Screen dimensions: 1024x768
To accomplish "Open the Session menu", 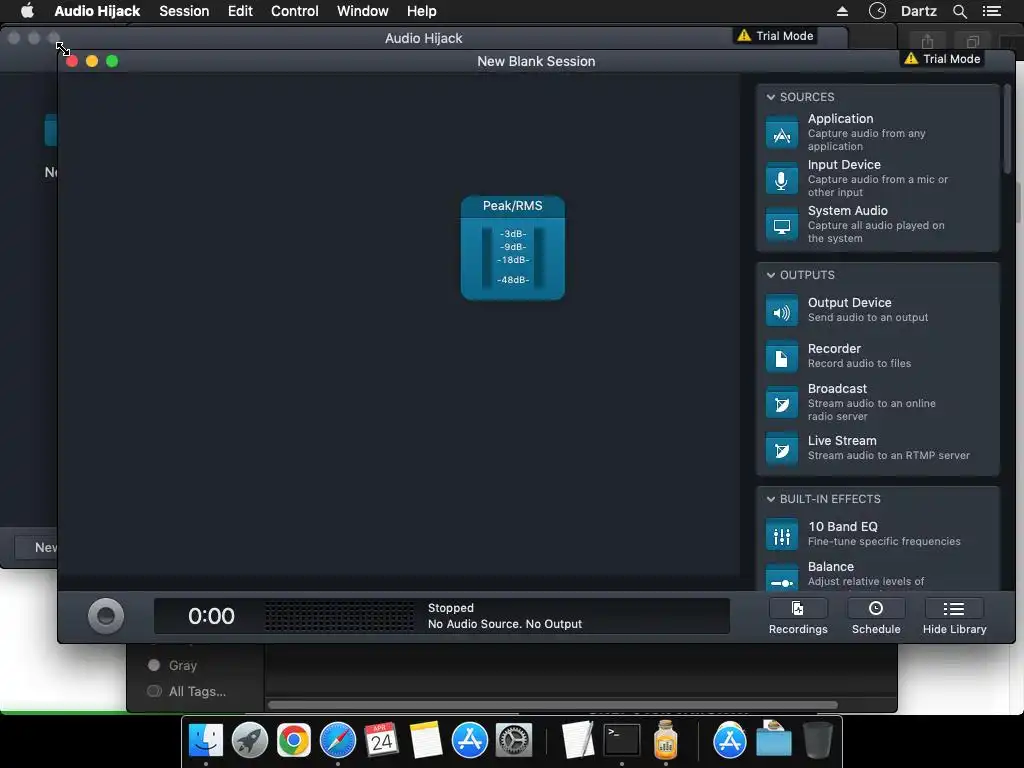I will pyautogui.click(x=184, y=11).
